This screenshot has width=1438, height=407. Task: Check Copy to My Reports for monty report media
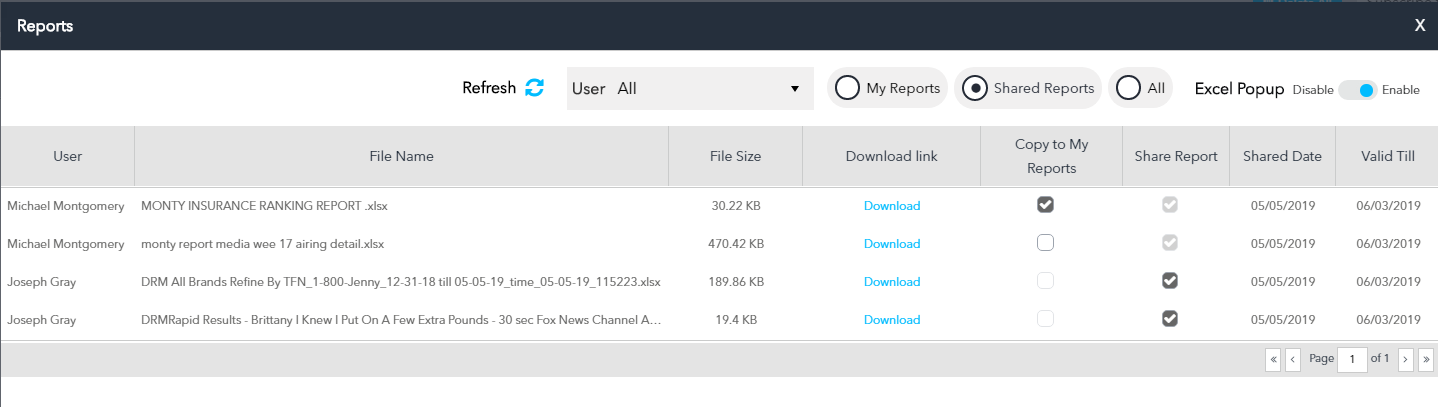tap(1045, 242)
